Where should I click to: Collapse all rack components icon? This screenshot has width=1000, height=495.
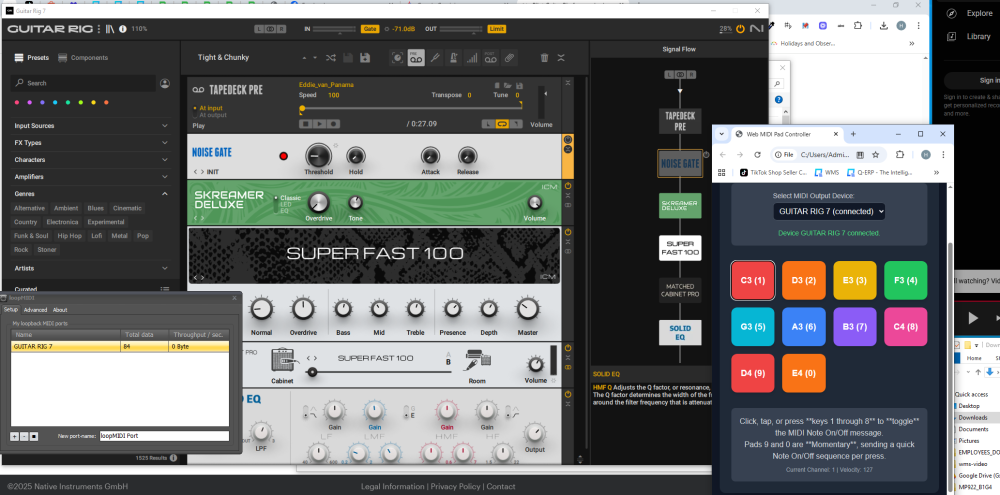(561, 58)
